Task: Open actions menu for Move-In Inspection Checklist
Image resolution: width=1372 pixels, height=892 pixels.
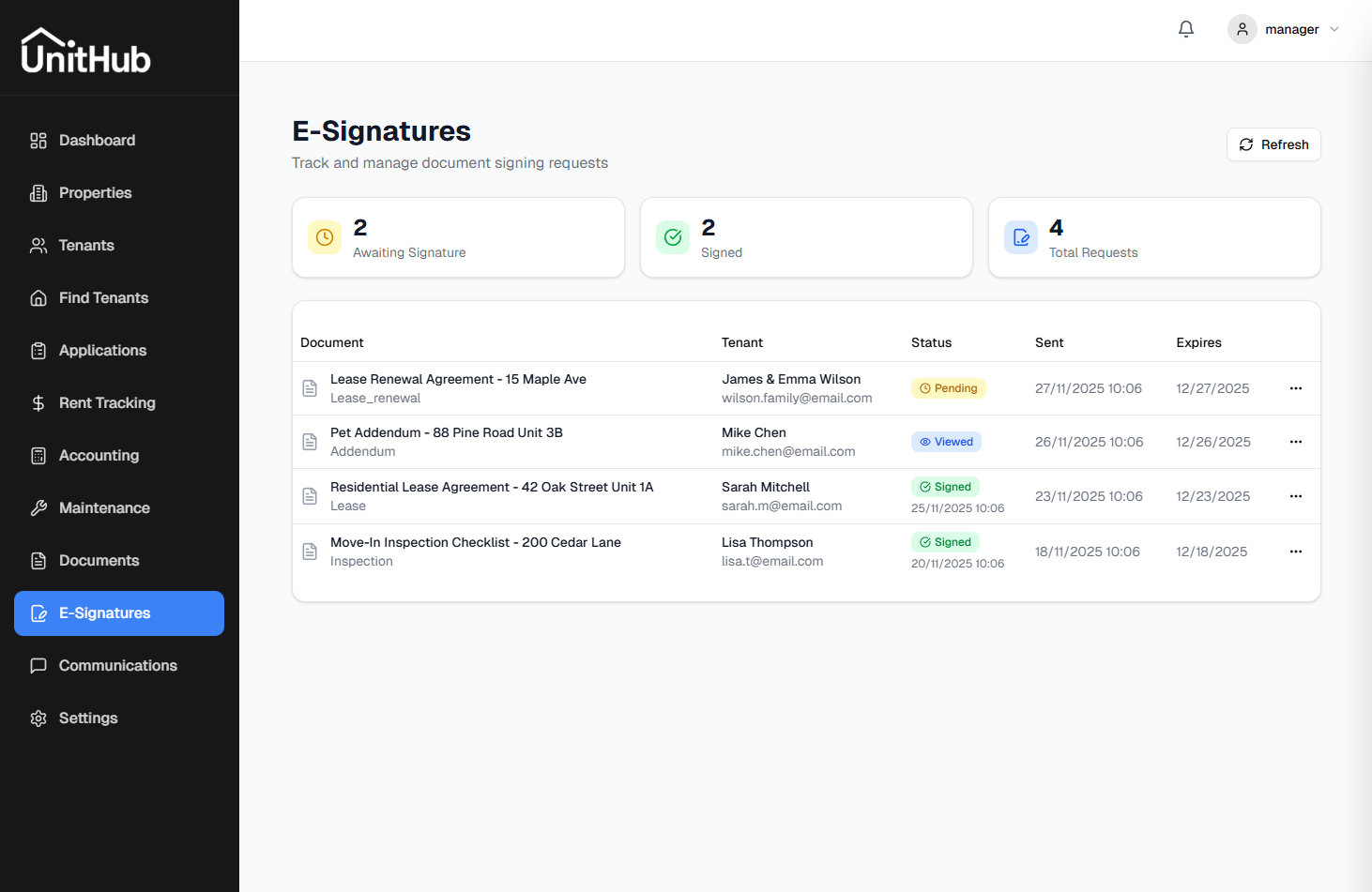Action: (1296, 552)
